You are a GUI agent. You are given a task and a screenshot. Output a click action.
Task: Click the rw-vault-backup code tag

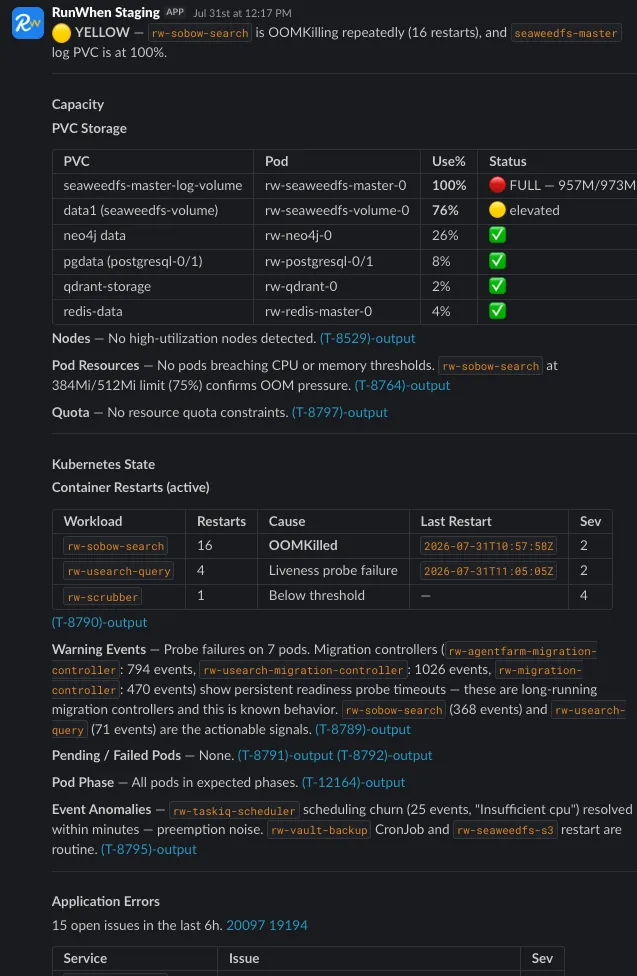pos(319,831)
